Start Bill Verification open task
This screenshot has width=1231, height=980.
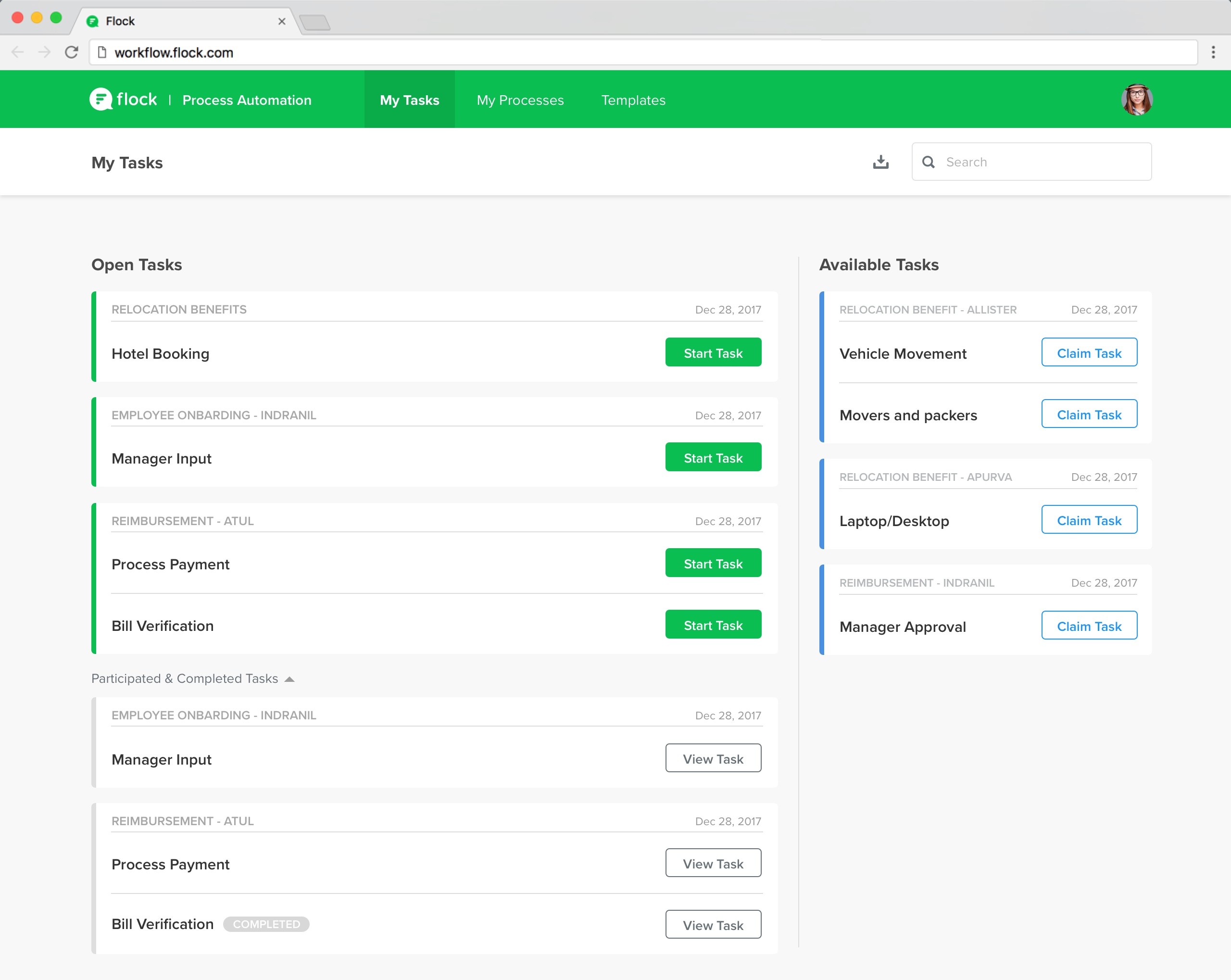tap(713, 625)
